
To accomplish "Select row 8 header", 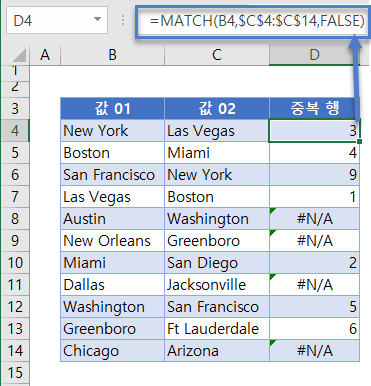I will point(15,219).
